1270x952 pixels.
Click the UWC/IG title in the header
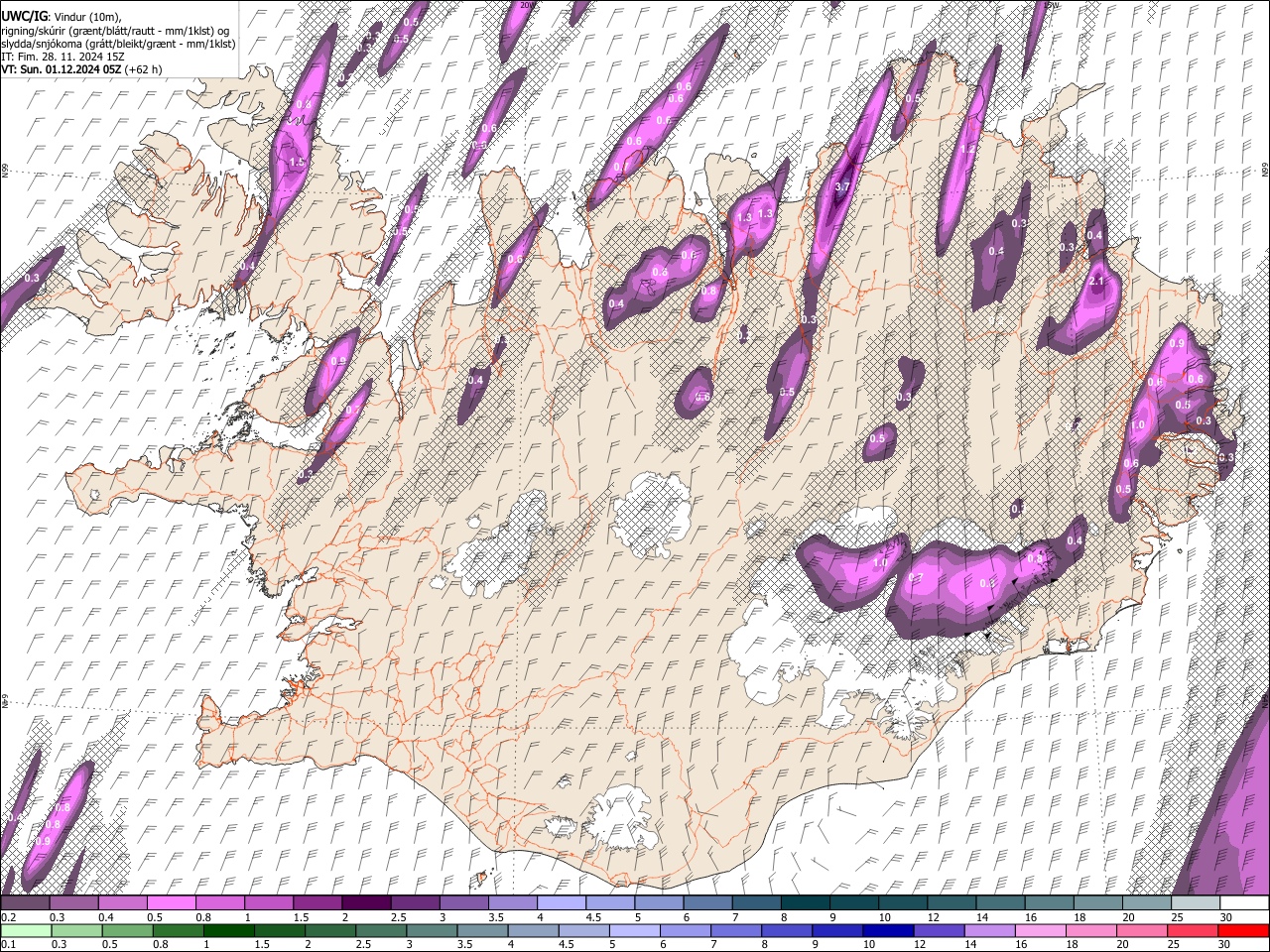24,17
